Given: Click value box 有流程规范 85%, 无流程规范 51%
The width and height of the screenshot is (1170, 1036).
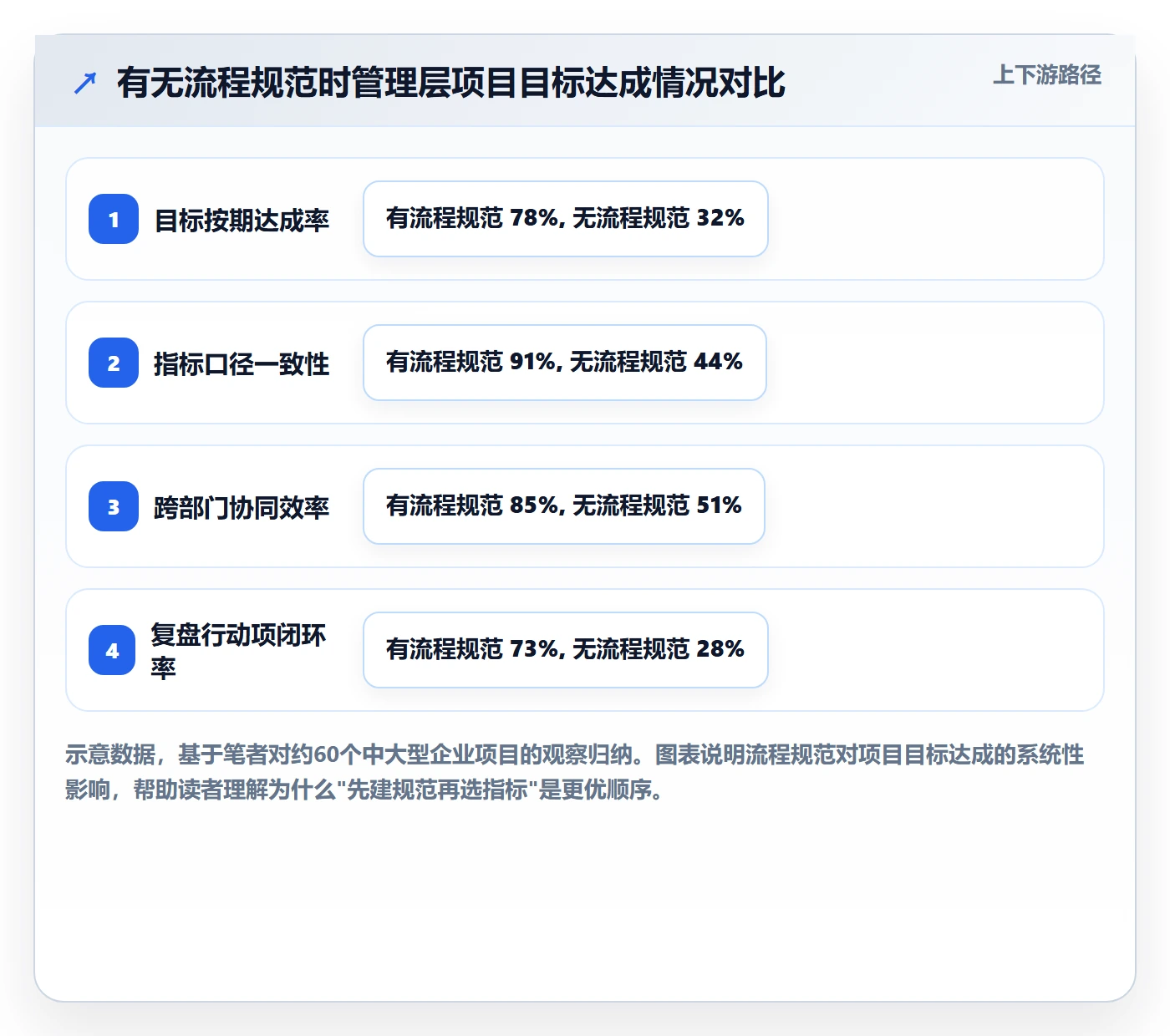Looking at the screenshot, I should click(564, 506).
